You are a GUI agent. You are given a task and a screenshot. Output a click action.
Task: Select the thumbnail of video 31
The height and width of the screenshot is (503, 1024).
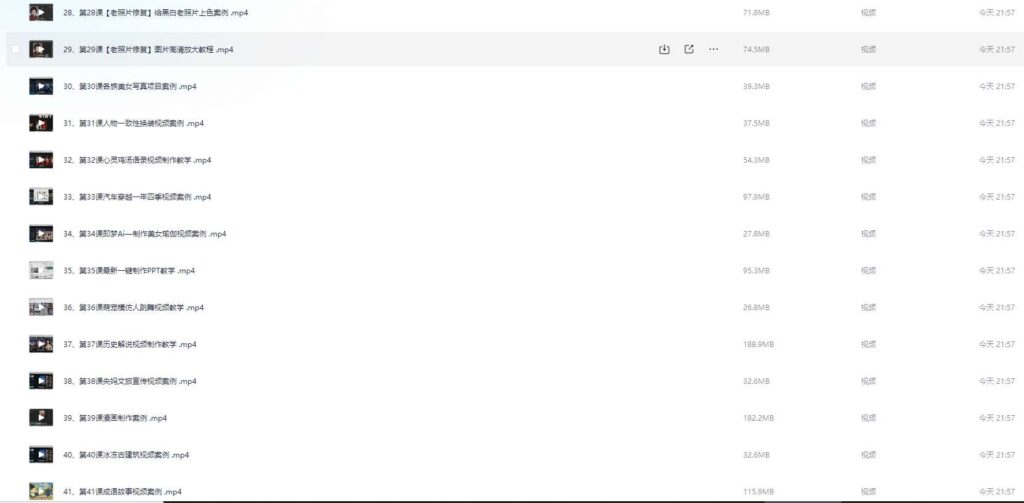(x=41, y=123)
